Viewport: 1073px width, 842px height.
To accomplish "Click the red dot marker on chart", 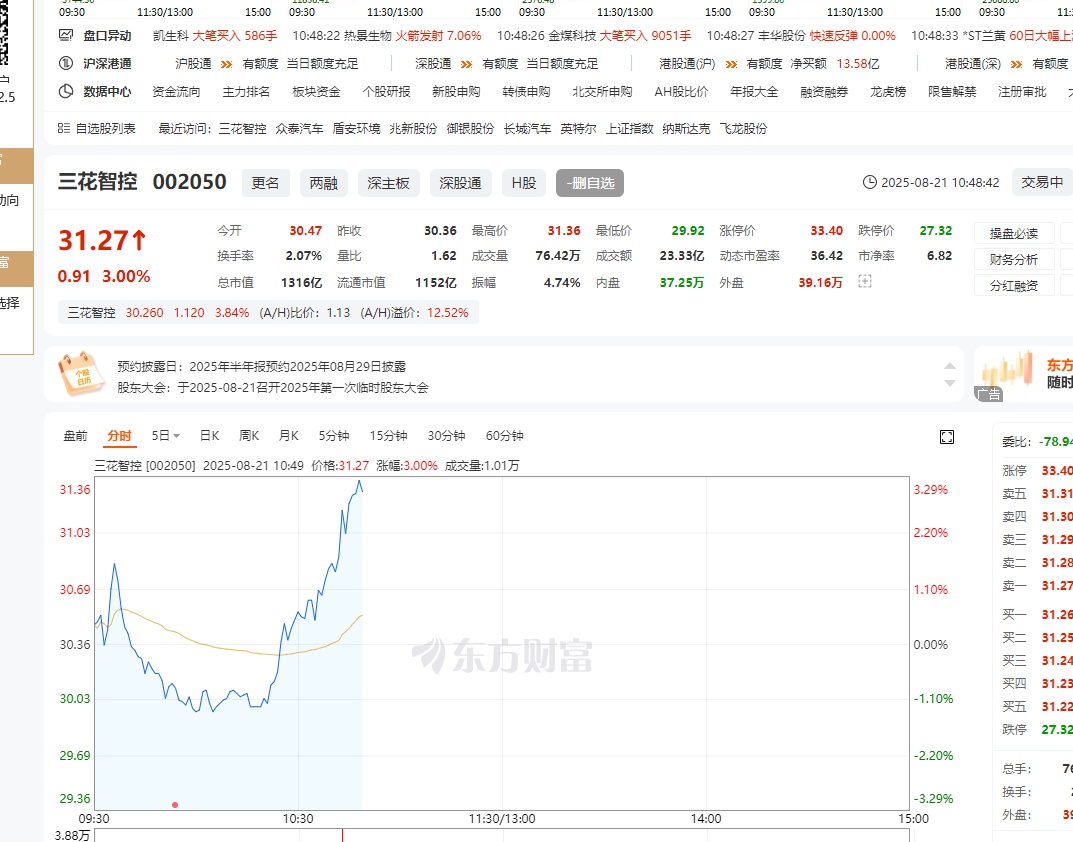I will [175, 804].
